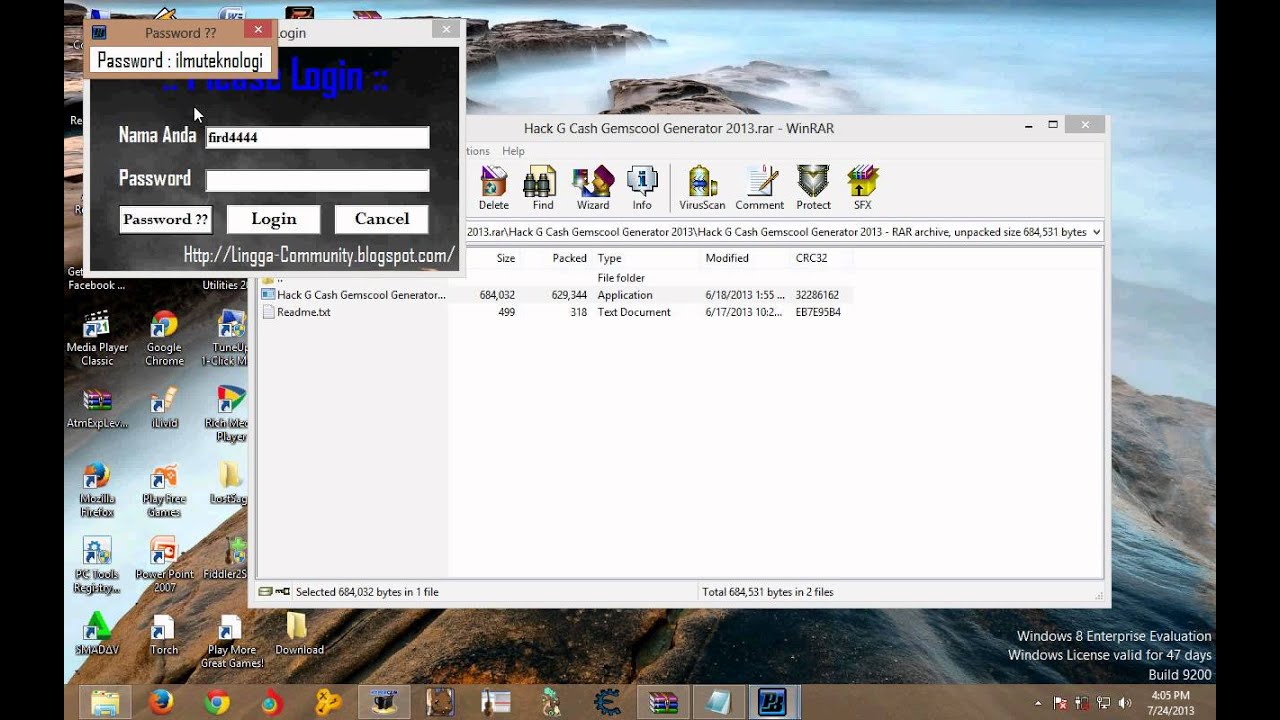Open the Find tool in WinRAR

click(543, 188)
